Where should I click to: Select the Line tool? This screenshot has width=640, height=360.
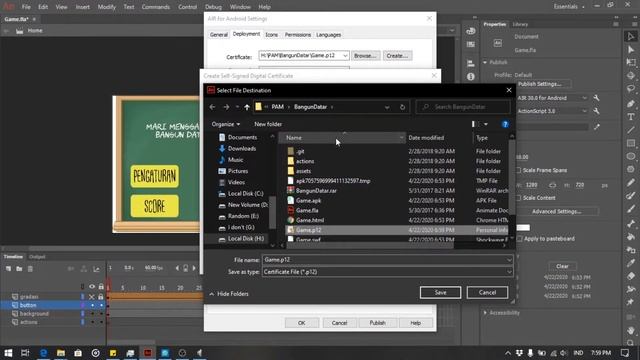click(631, 130)
